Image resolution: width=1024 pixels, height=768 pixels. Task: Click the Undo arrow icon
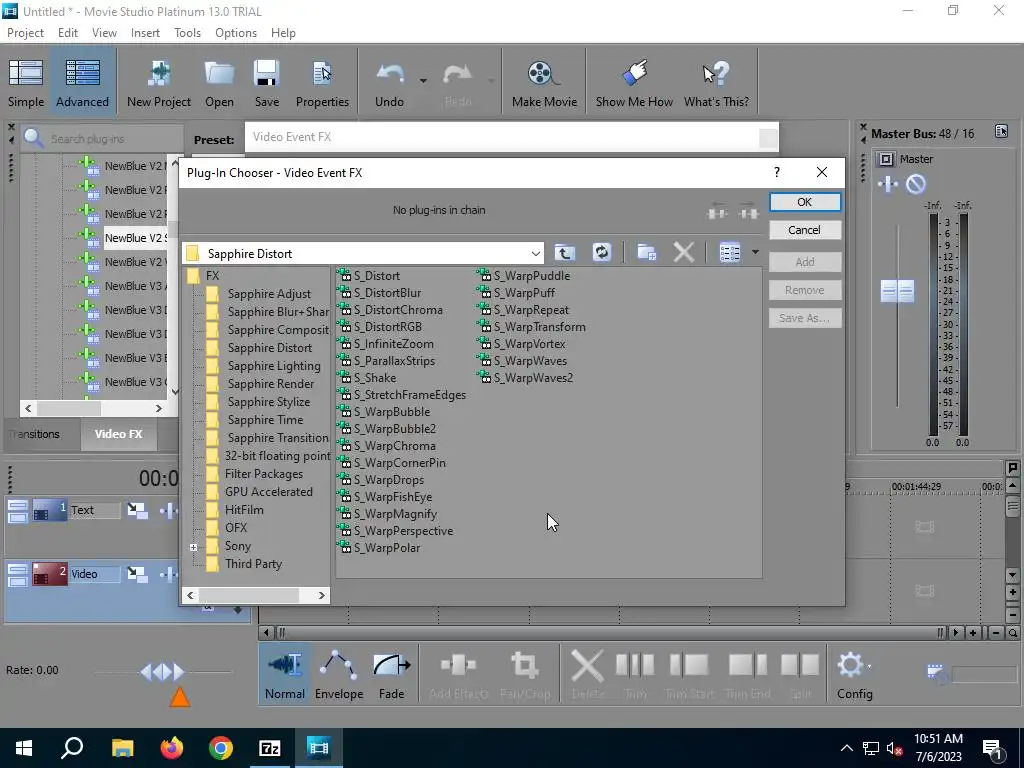tap(390, 74)
